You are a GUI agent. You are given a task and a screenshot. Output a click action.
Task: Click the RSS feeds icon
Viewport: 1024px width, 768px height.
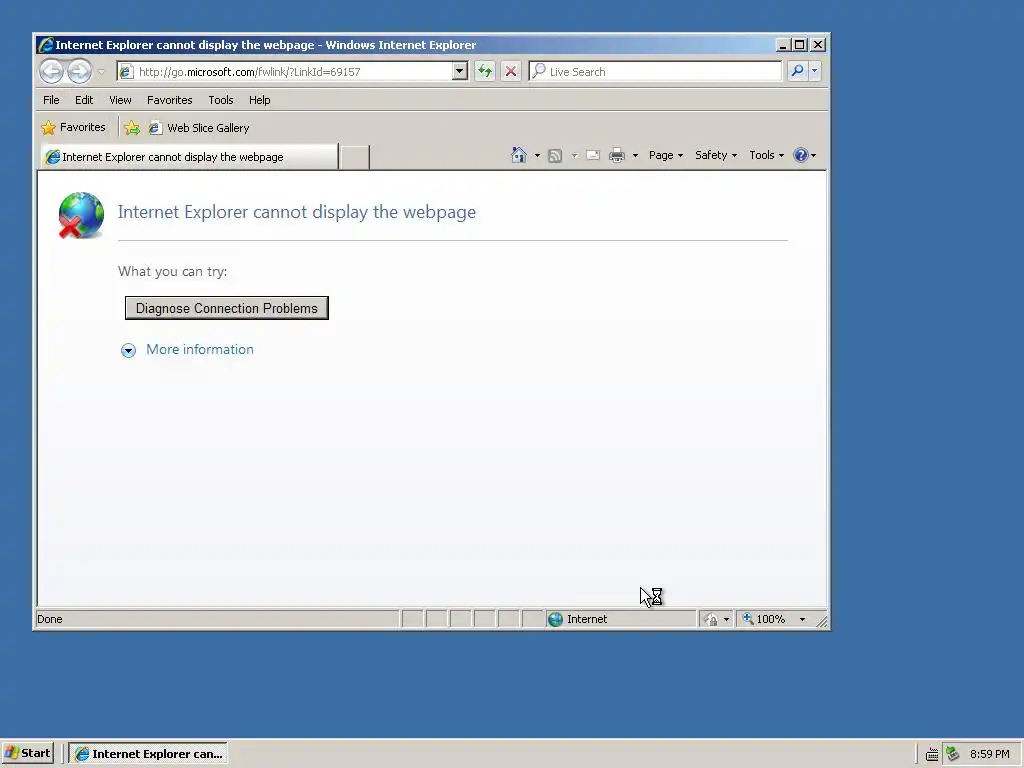tap(555, 155)
